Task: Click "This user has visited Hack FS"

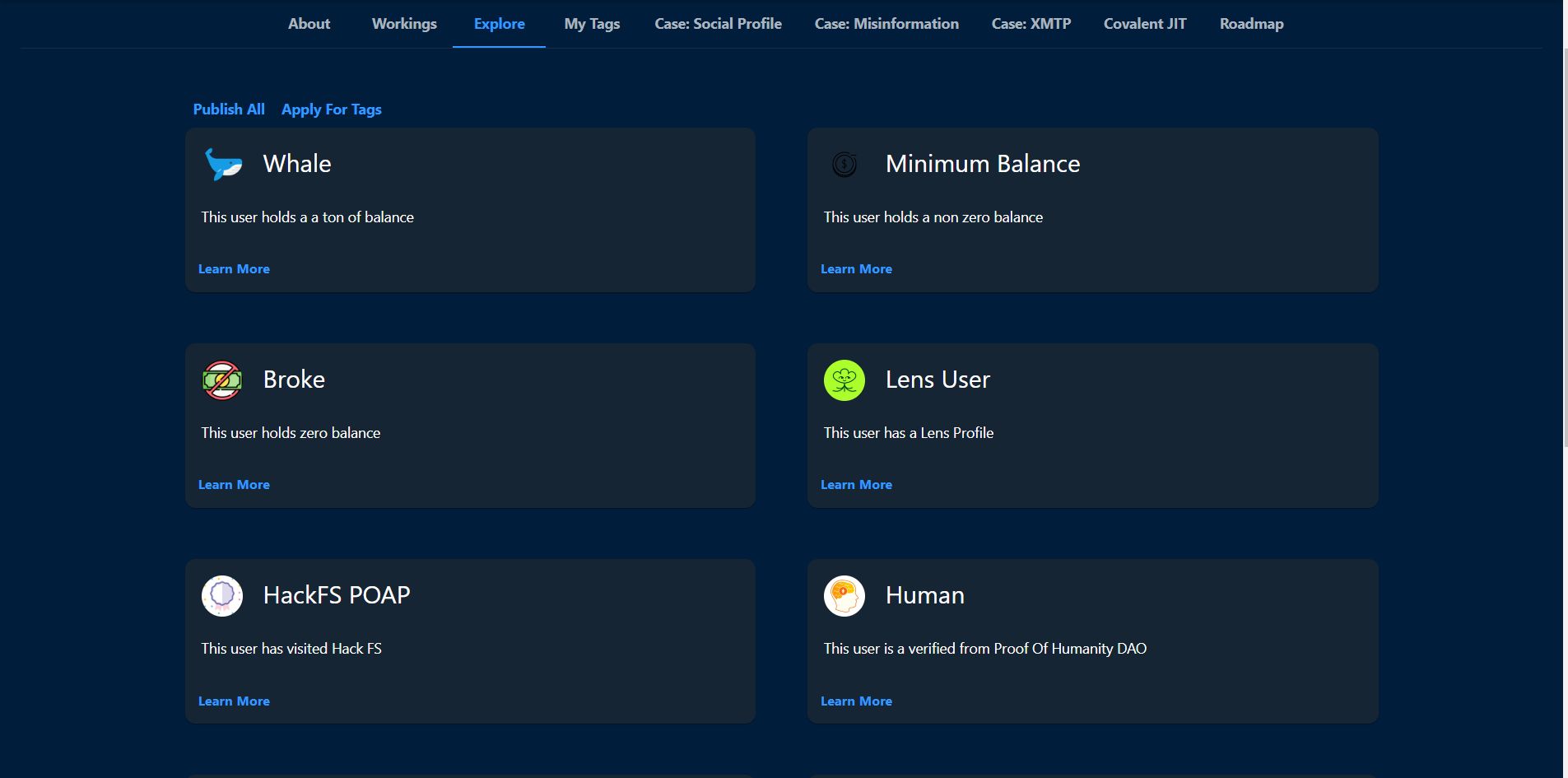Action: click(291, 649)
